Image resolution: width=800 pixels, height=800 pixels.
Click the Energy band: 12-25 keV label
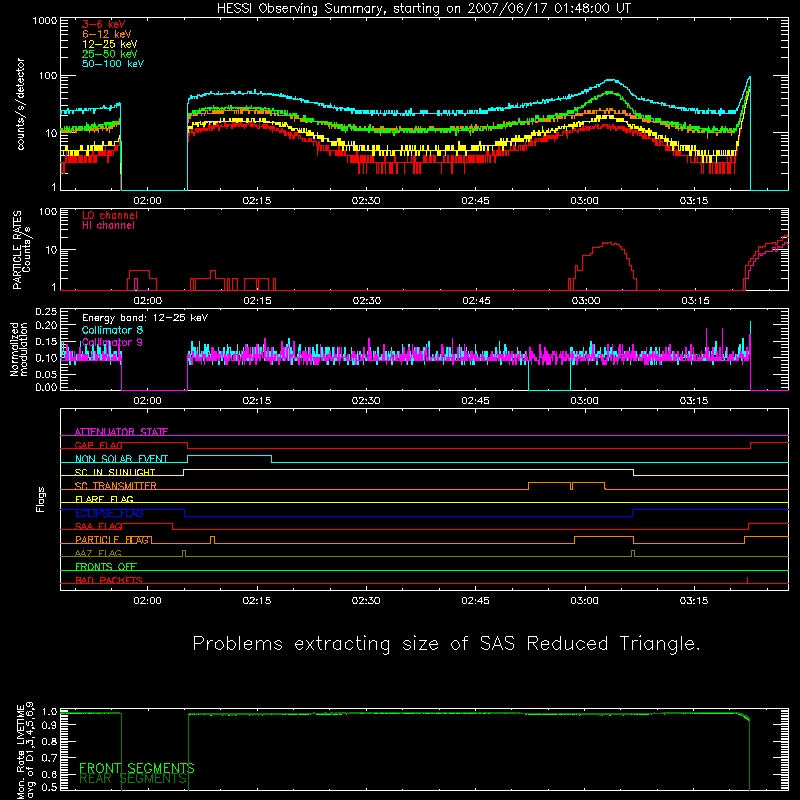(145, 318)
